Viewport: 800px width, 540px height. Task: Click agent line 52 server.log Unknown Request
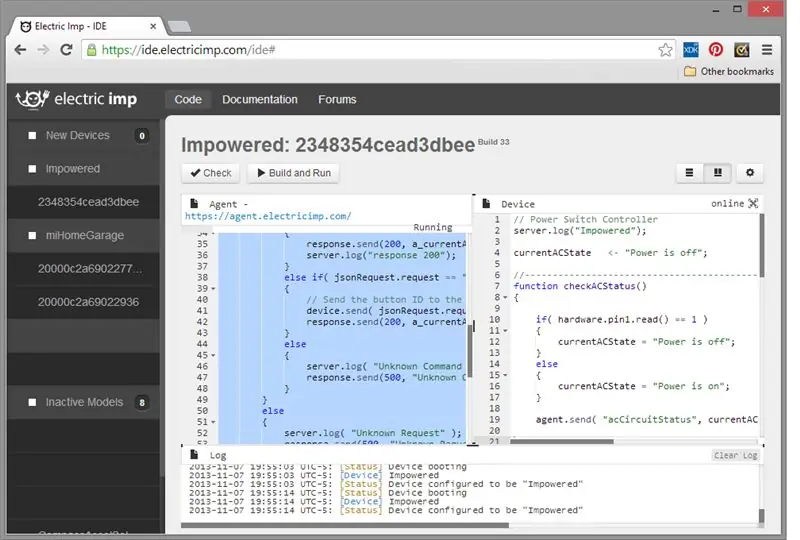tap(372, 433)
